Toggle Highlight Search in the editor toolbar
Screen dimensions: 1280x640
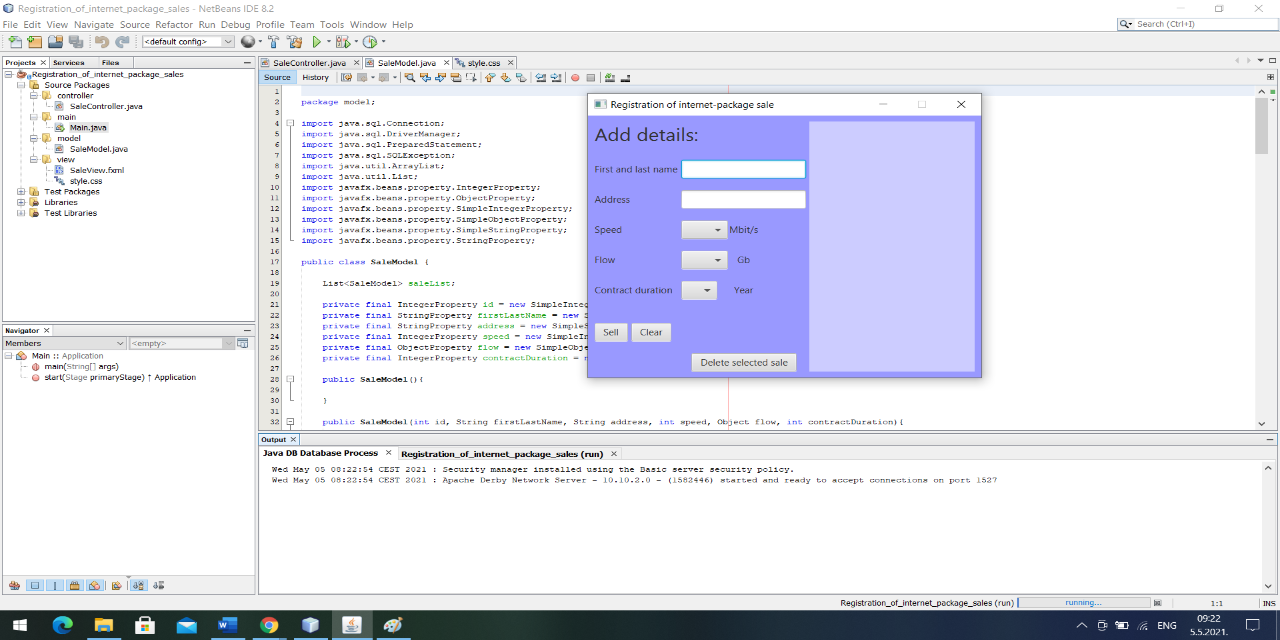coord(458,77)
